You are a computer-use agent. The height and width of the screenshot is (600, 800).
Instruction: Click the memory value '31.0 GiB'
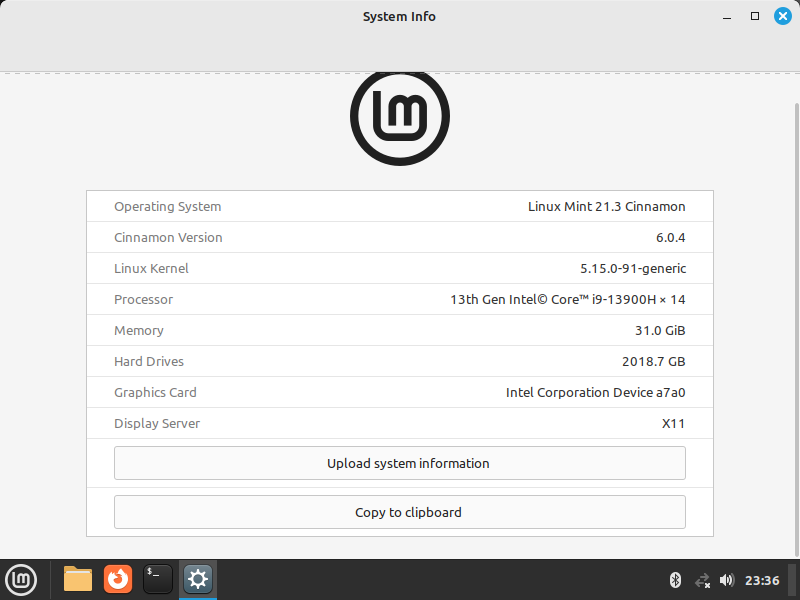point(660,331)
